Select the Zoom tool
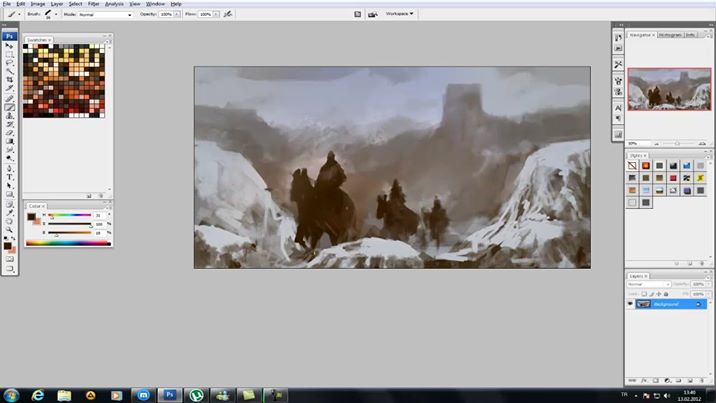 10,230
